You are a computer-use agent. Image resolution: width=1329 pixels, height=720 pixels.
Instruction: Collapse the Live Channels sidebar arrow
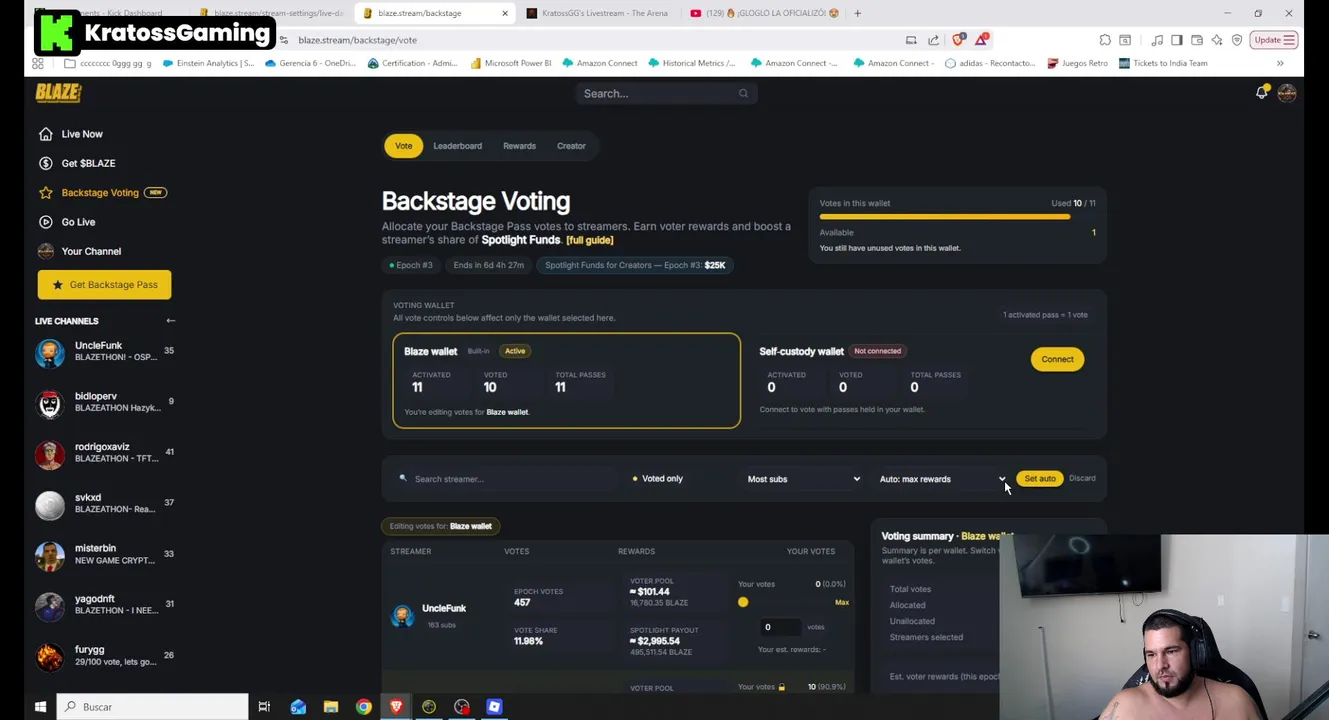(x=170, y=321)
